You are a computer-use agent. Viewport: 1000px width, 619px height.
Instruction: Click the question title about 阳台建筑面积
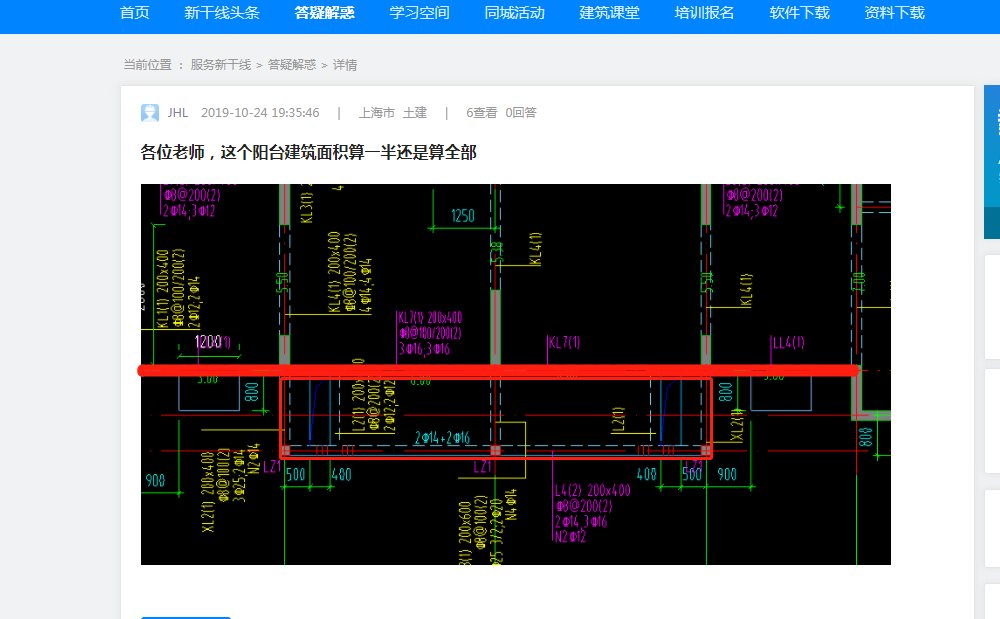point(309,152)
